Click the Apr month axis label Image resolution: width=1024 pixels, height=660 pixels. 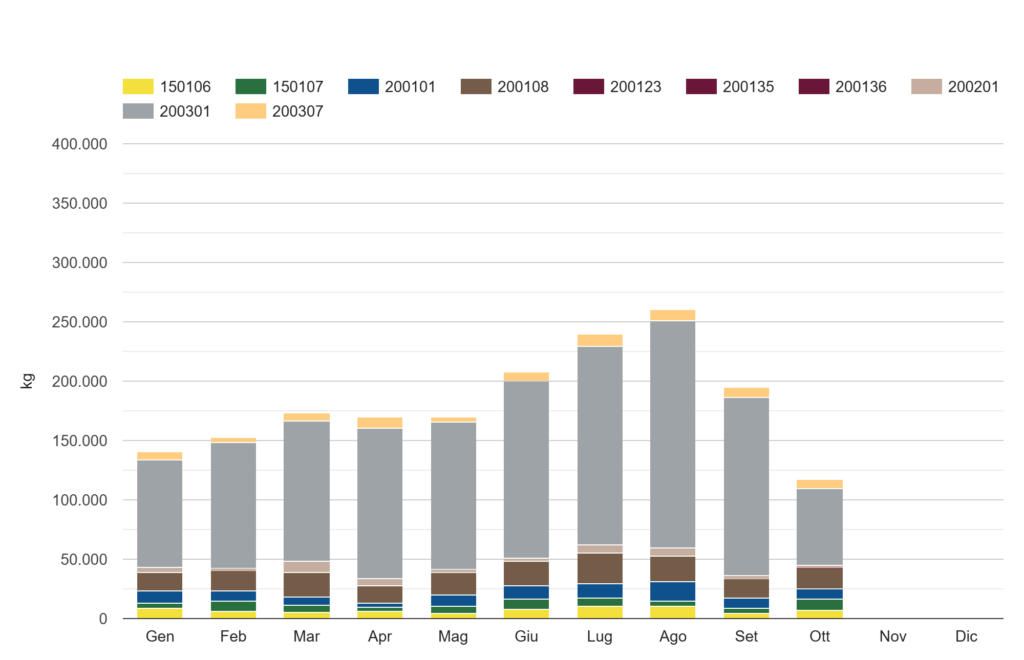click(x=379, y=636)
